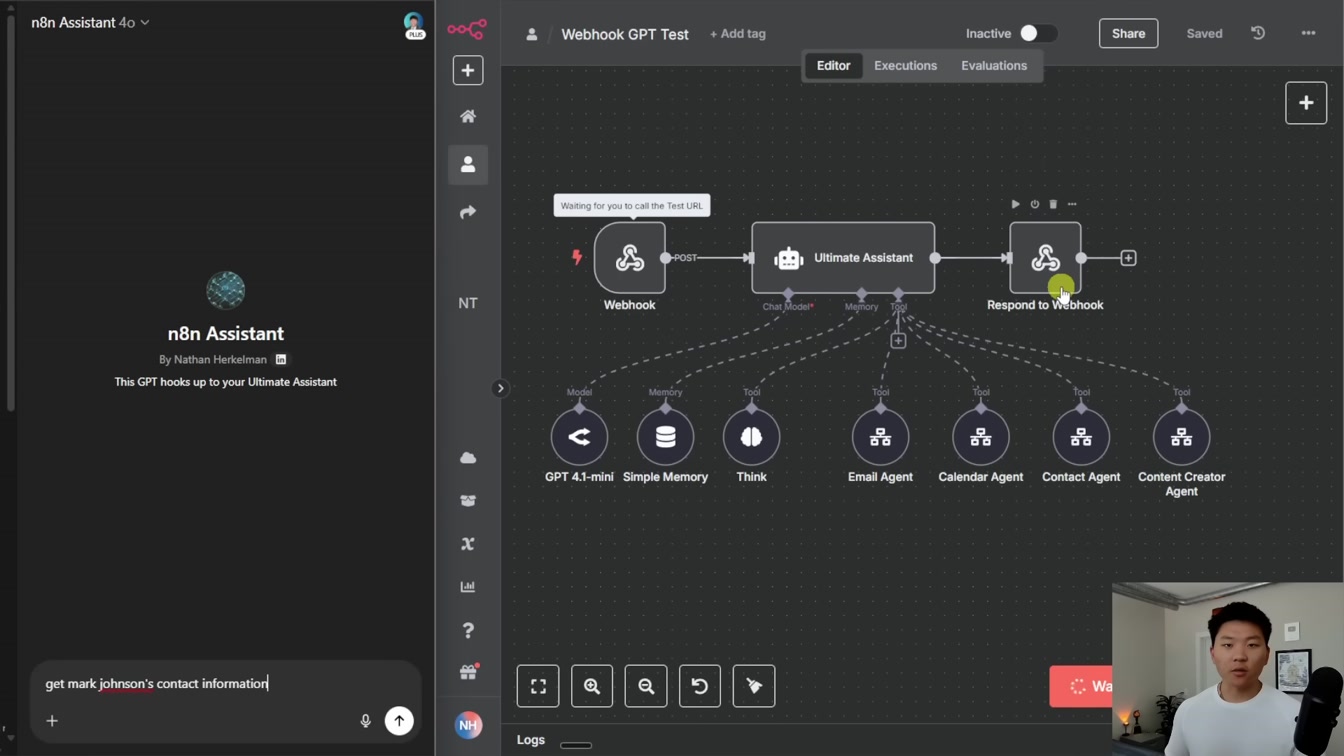Click the reset zoom button
The width and height of the screenshot is (1344, 756).
point(700,686)
